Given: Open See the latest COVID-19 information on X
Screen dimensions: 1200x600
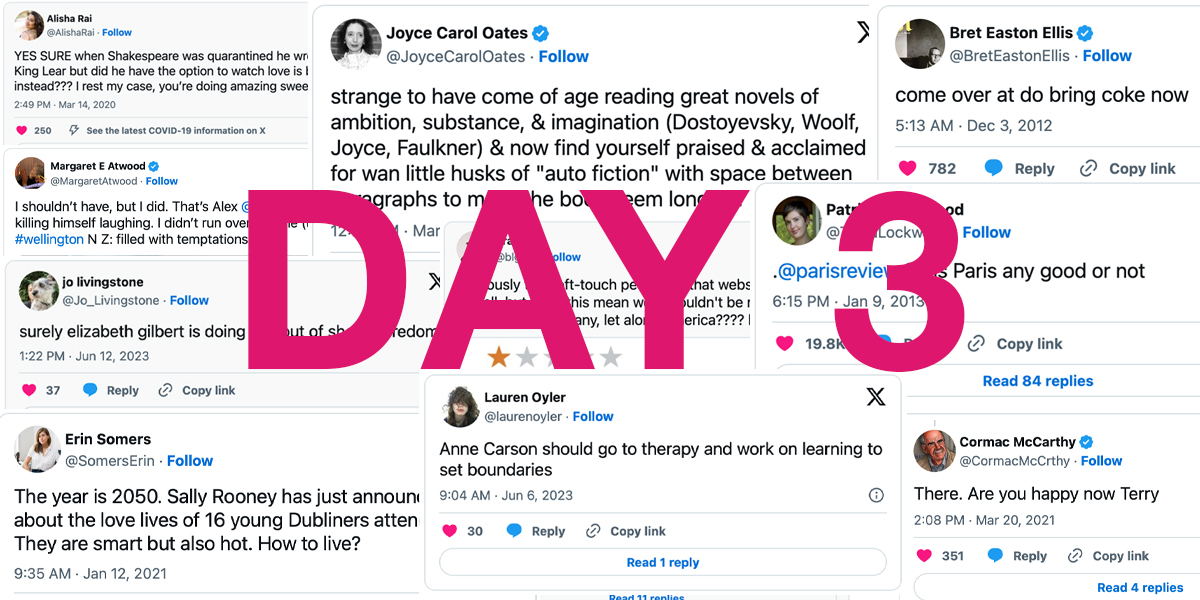Looking at the screenshot, I should (x=176, y=131).
